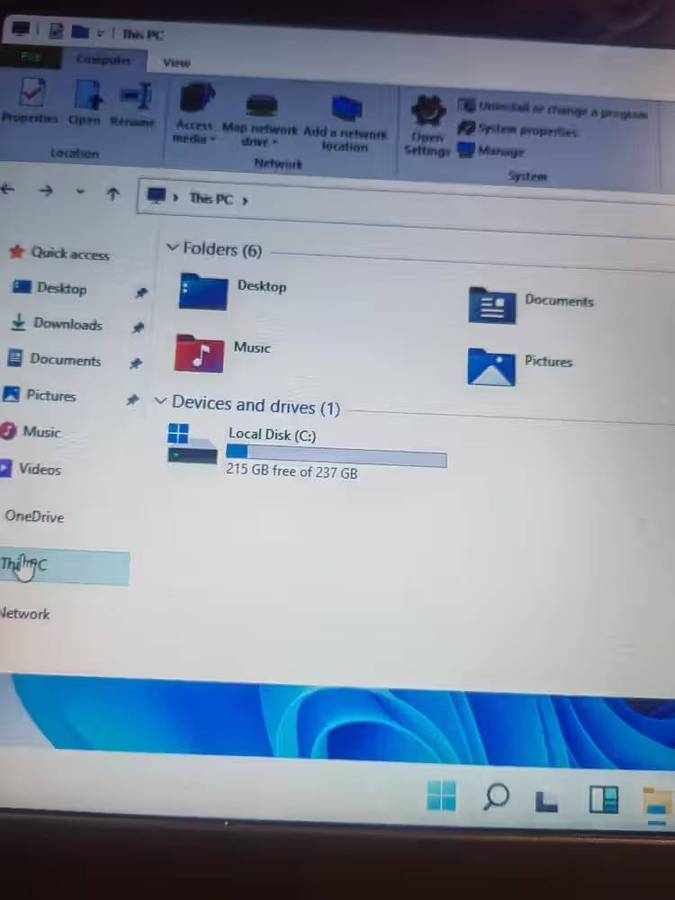The image size is (675, 900).
Task: Click pin icon beside sidebar Desktop
Action: [x=141, y=293]
